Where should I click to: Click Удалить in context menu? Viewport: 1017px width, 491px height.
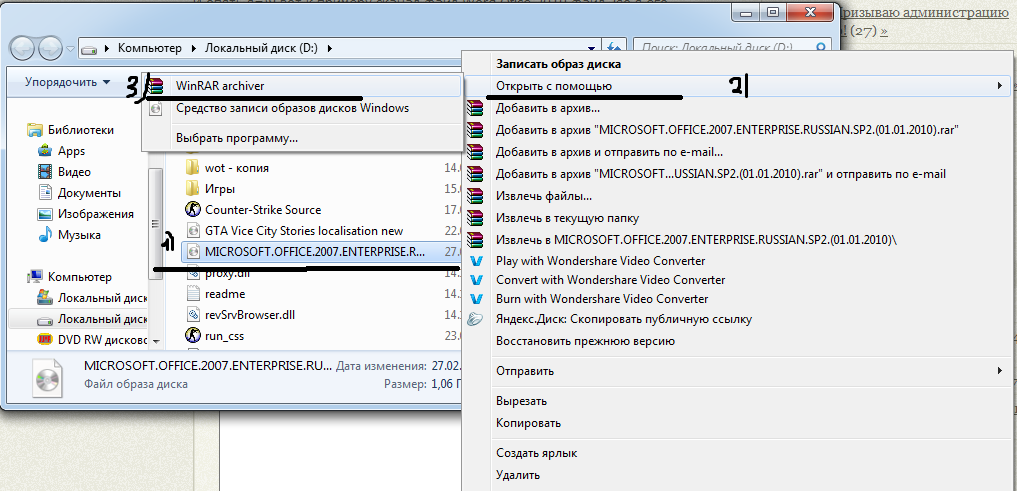[518, 475]
